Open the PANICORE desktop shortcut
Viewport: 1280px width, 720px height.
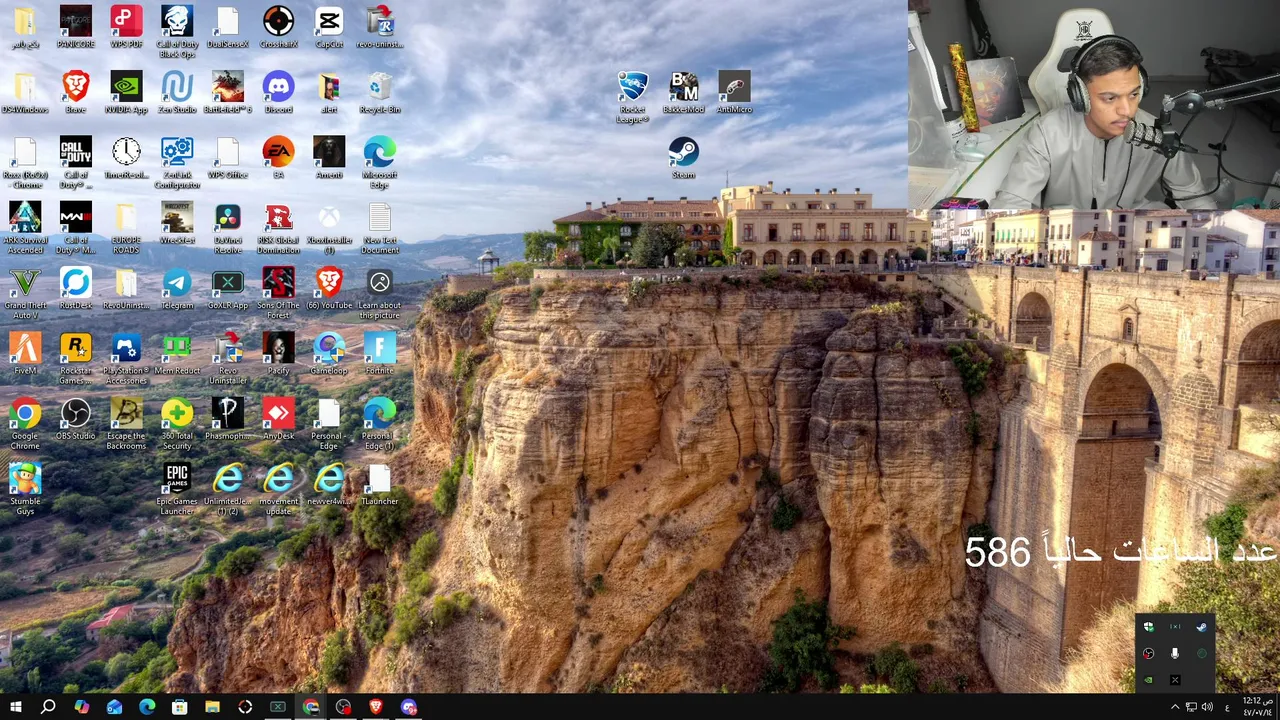coord(76,27)
